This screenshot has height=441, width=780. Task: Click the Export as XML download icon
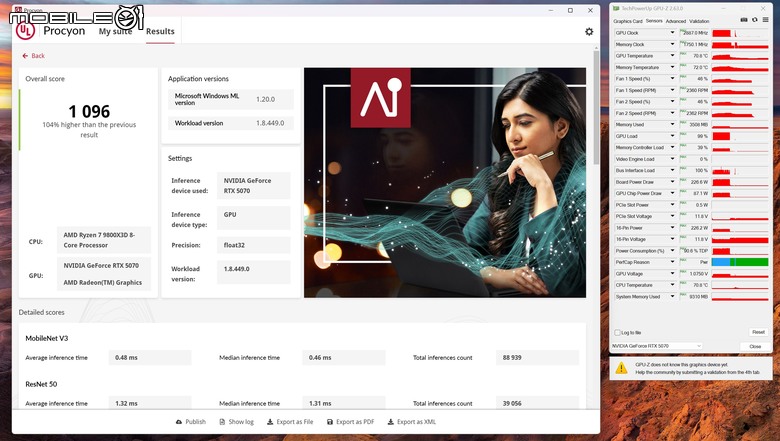[390, 422]
